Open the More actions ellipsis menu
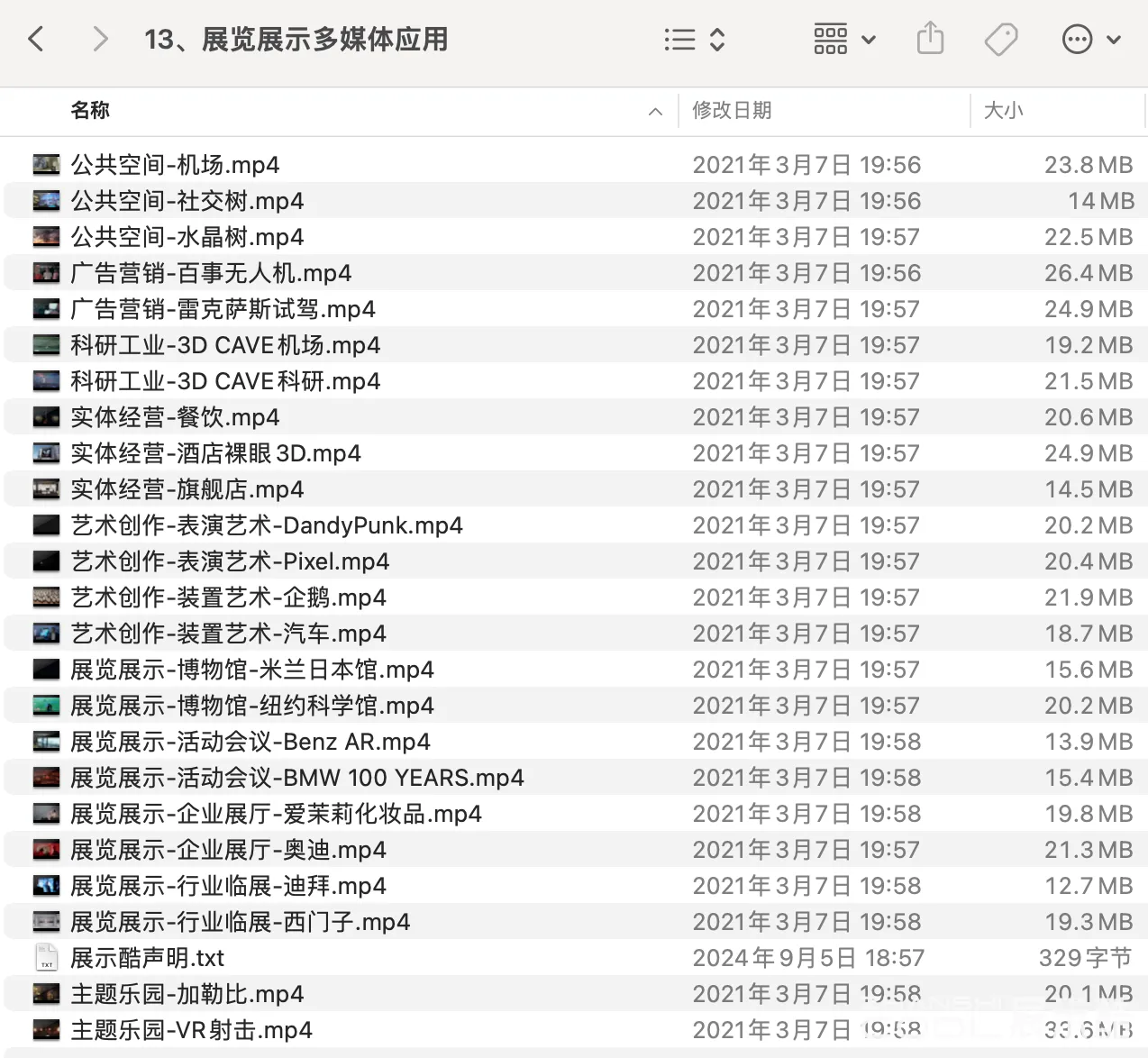1148x1058 pixels. click(1090, 40)
